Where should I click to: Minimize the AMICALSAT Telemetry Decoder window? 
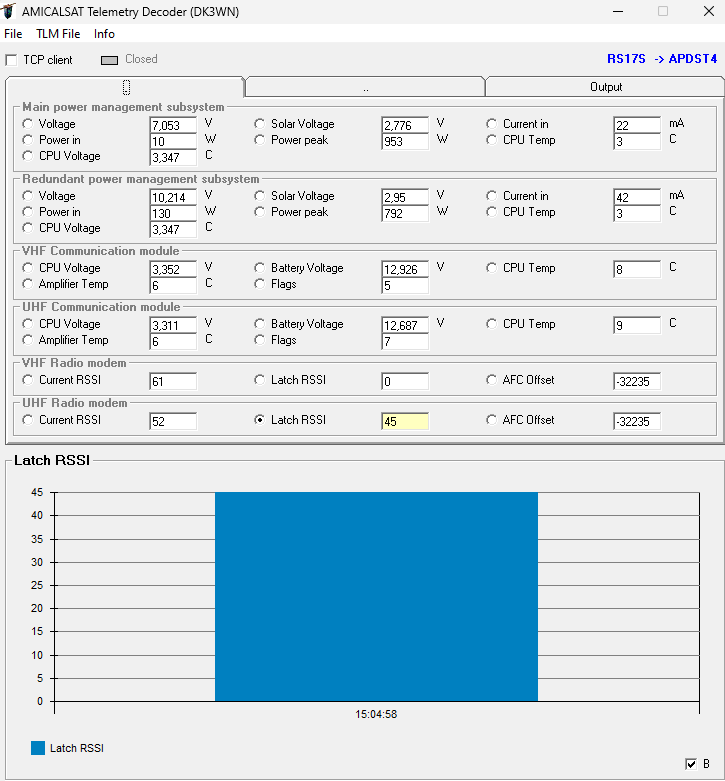click(618, 11)
